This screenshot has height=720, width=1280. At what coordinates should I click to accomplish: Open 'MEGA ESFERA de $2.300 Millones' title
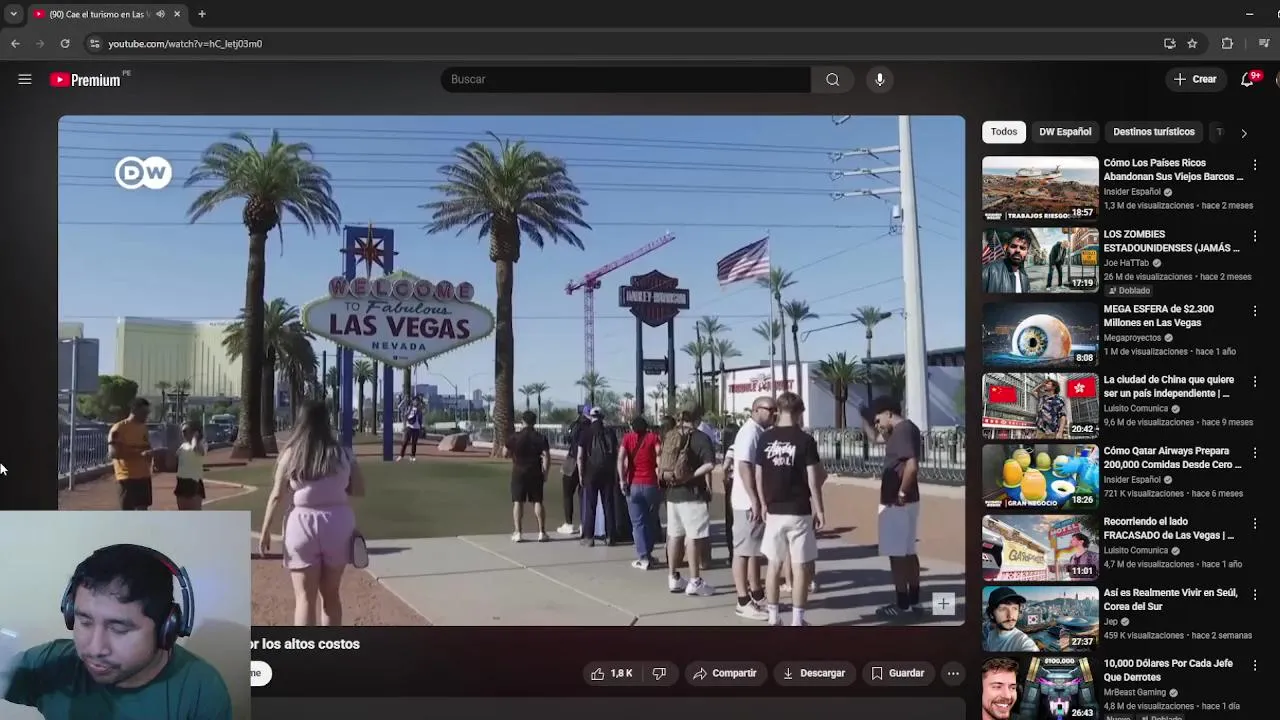coord(1158,316)
